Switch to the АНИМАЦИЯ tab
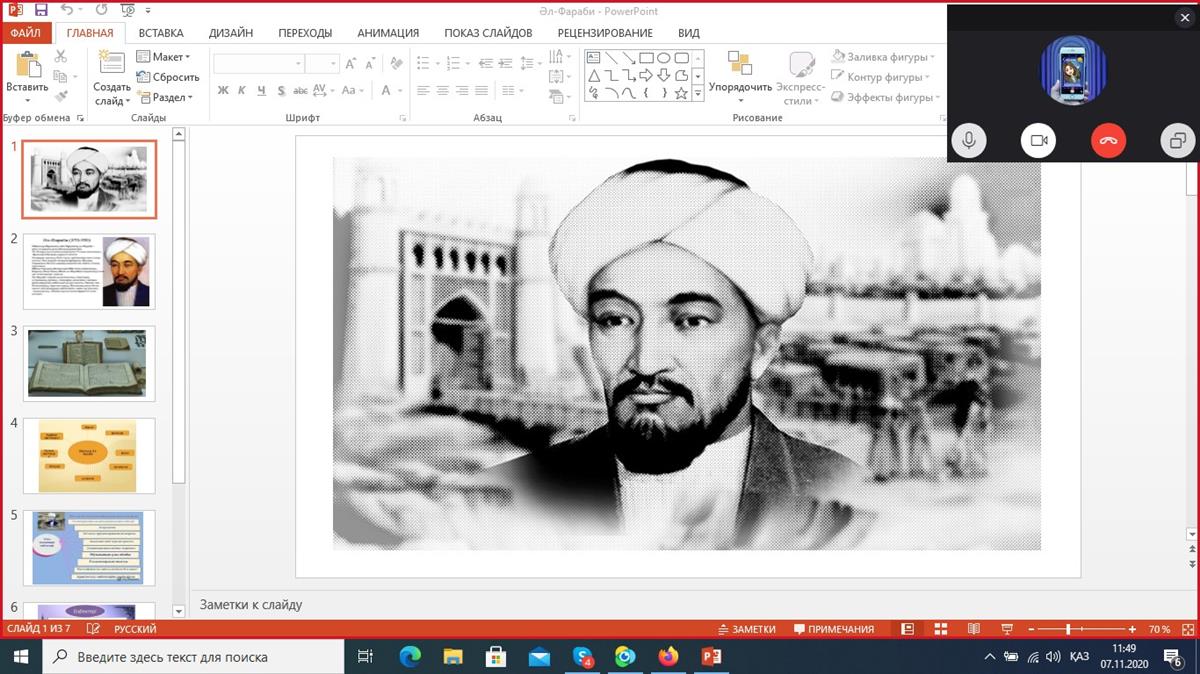The image size is (1200, 674). point(387,33)
